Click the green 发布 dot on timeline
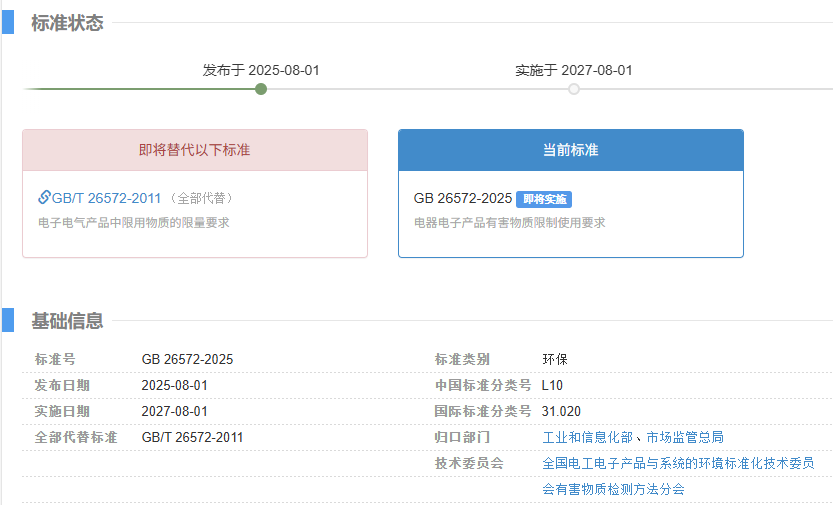 coord(261,89)
